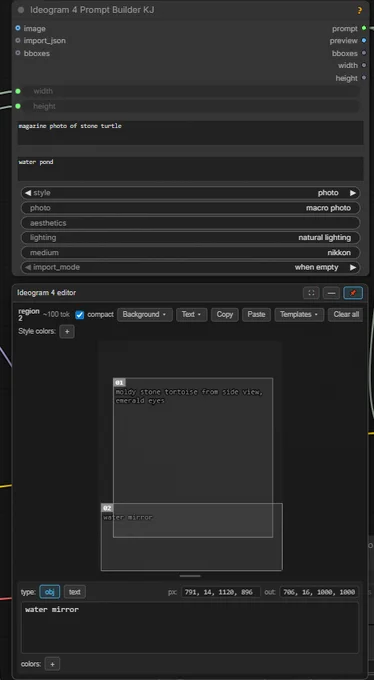Click the water pond textbox

click(x=190, y=169)
